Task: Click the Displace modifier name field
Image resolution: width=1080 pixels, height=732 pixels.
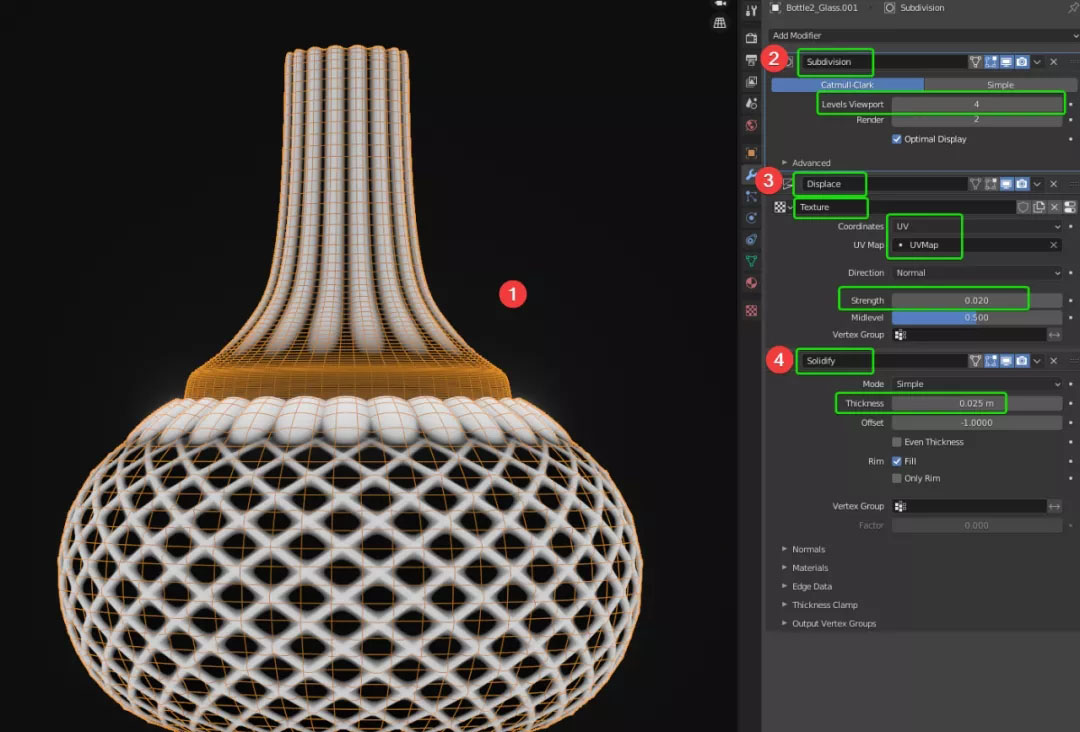Action: pyautogui.click(x=884, y=184)
